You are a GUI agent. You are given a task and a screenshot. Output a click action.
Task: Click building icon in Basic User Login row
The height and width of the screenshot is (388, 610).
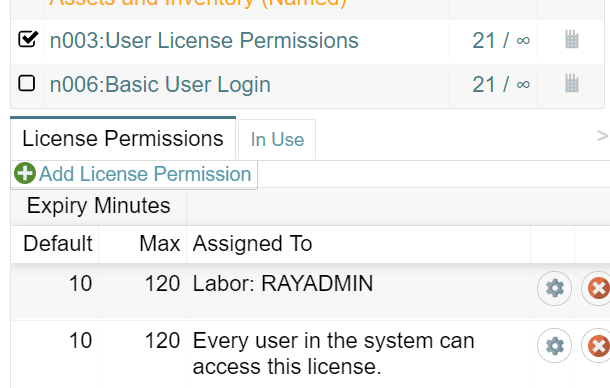571,83
